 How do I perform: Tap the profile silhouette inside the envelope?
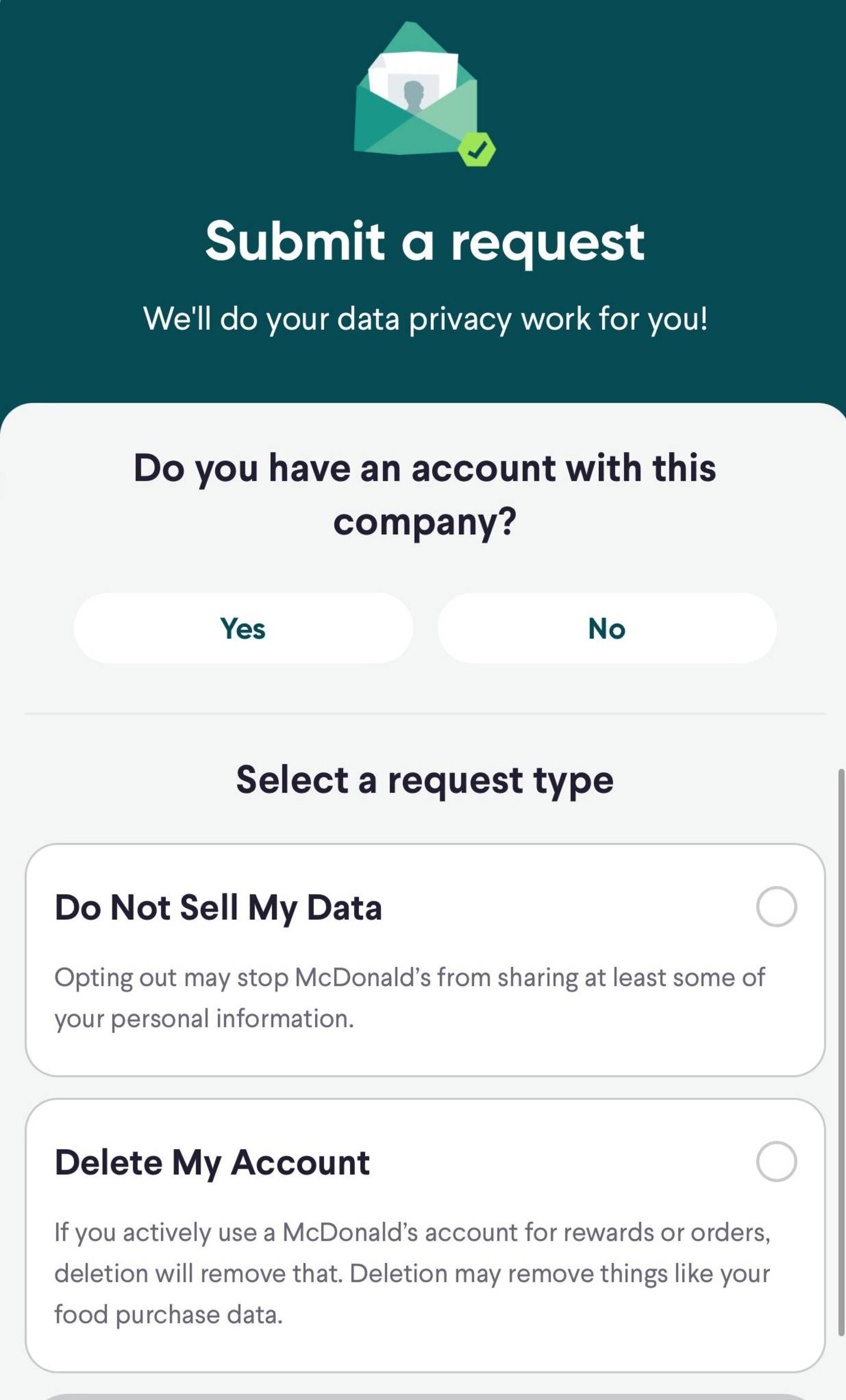[414, 94]
